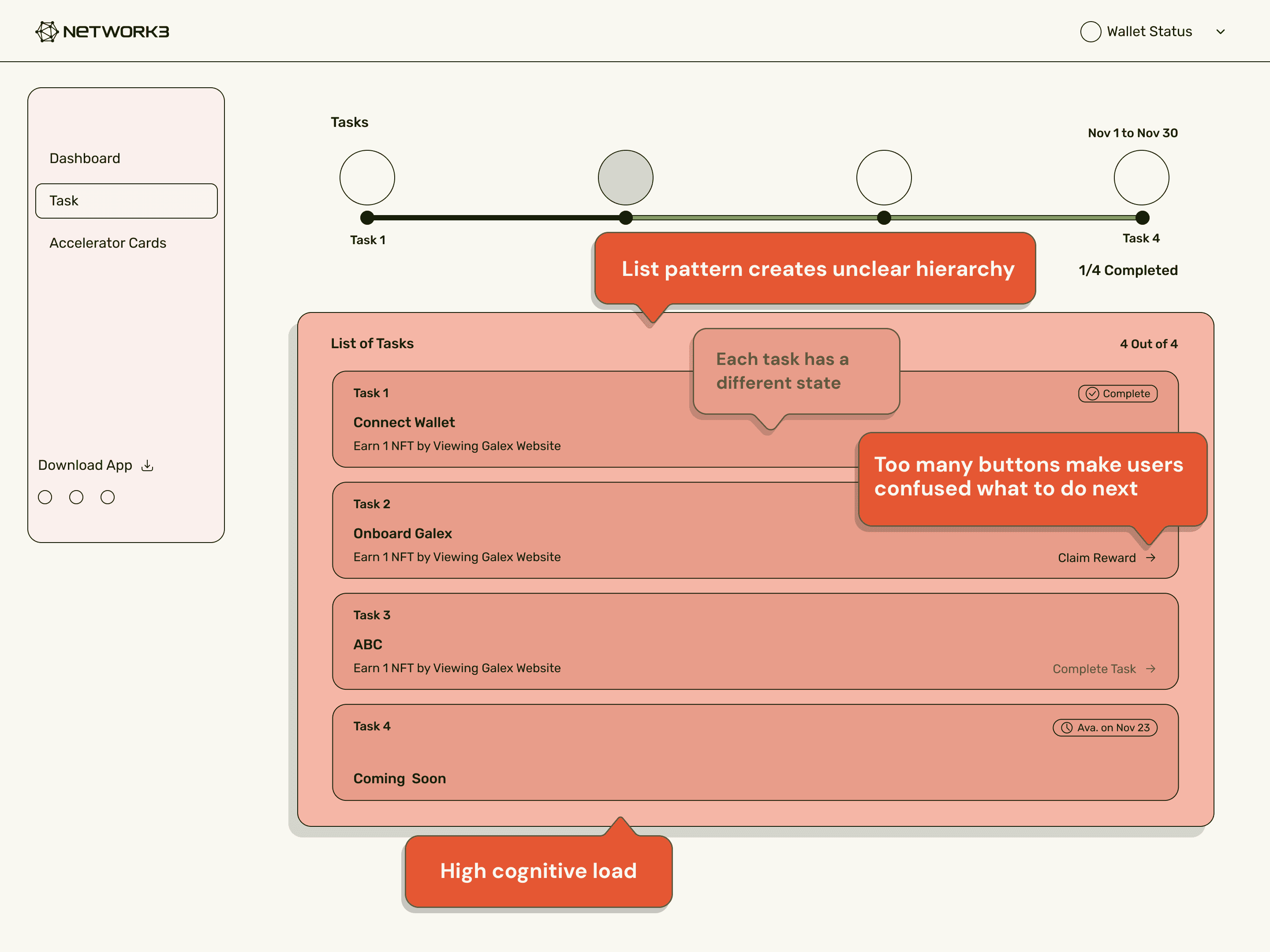1270x952 pixels.
Task: Click the arrow icon next to Complete Task
Action: pos(1150,669)
